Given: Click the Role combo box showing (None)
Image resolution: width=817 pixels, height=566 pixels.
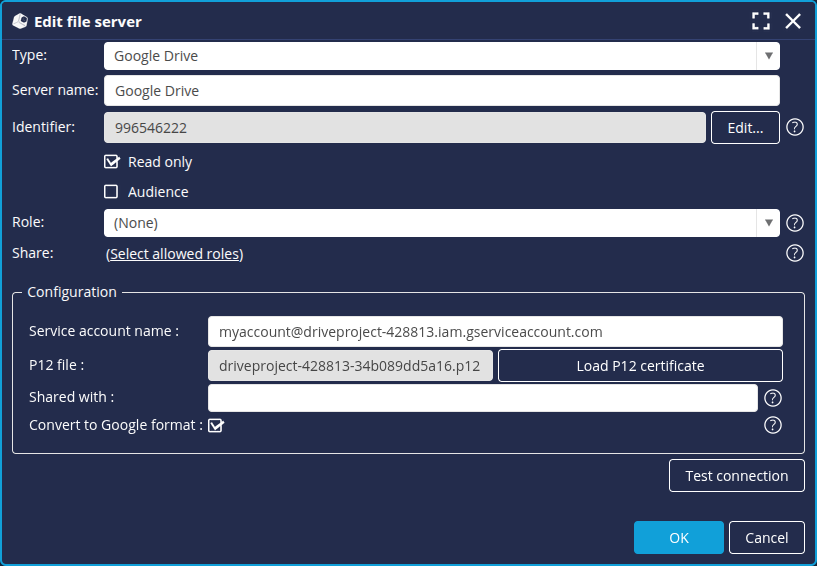Looking at the screenshot, I should click(442, 223).
